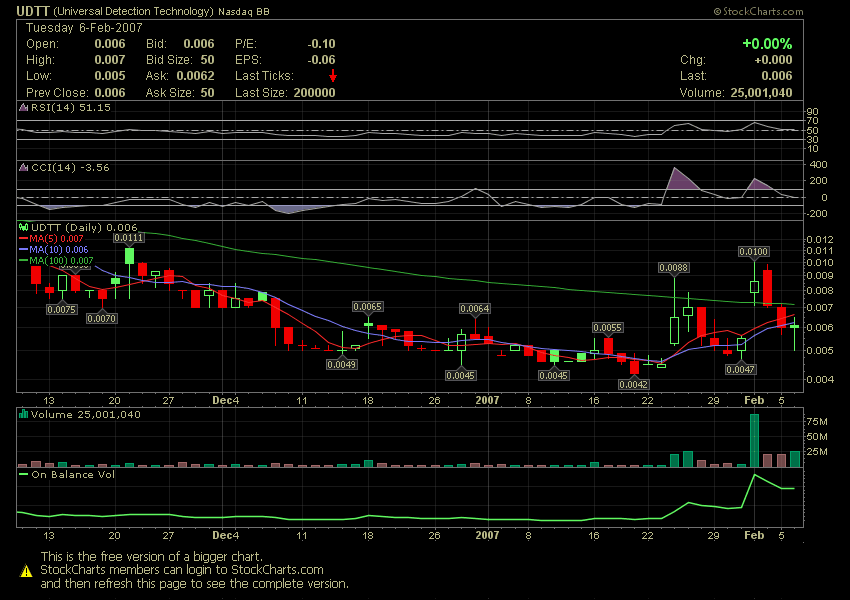Click the red Last Ticks down arrow
This screenshot has width=850, height=600.
(x=333, y=76)
